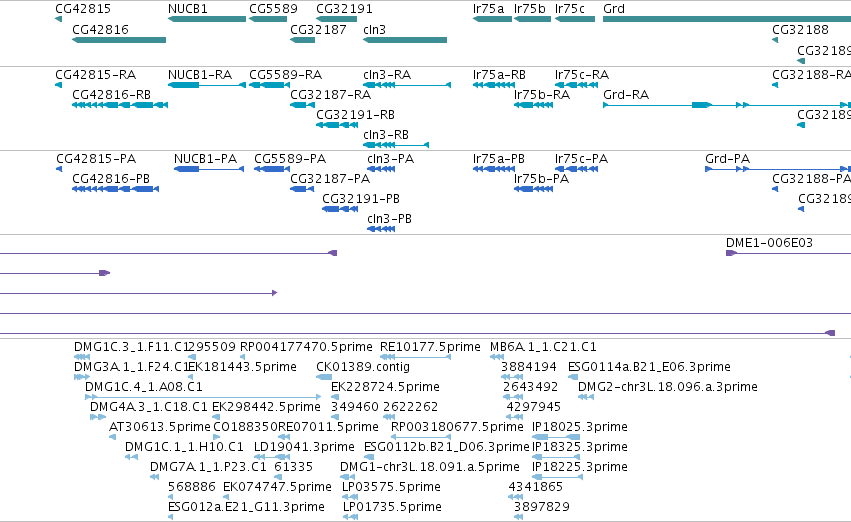
Task: Select protein Ir75c-PA
Action: pos(581,159)
